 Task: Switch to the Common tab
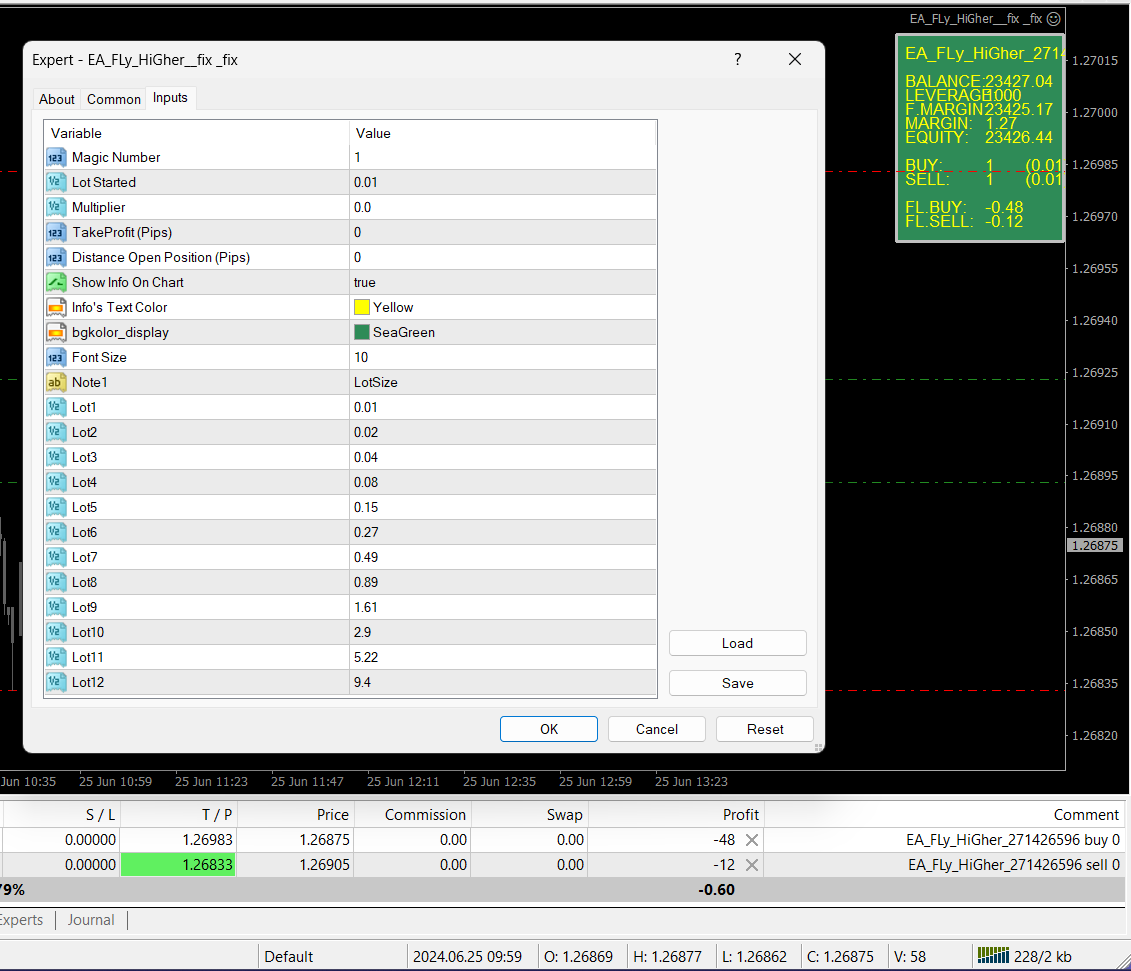(114, 99)
